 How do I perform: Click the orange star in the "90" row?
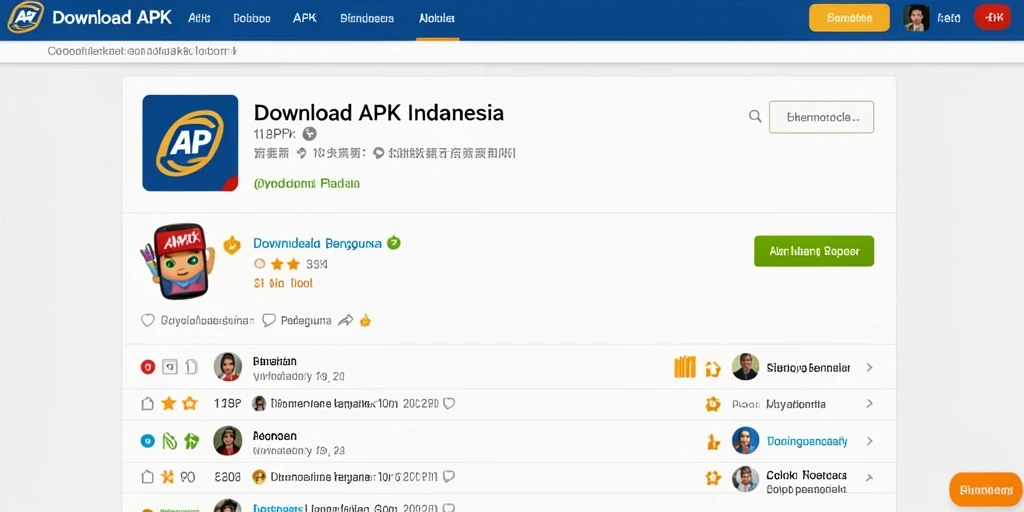pyautogui.click(x=168, y=477)
